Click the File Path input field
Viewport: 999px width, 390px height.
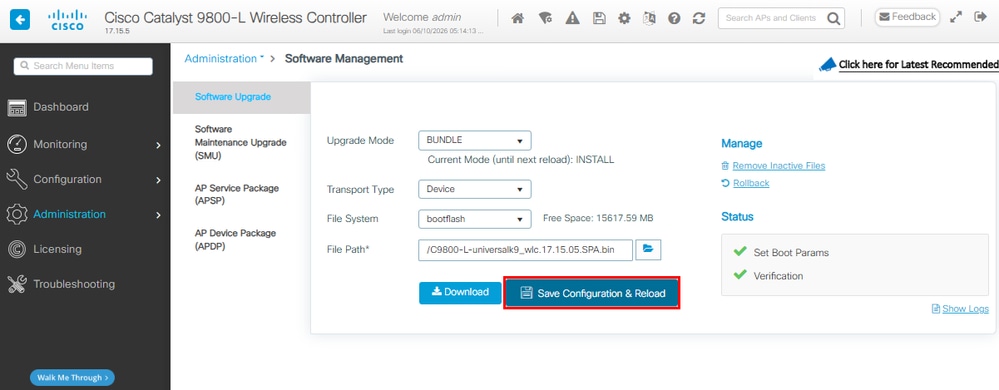coord(525,250)
